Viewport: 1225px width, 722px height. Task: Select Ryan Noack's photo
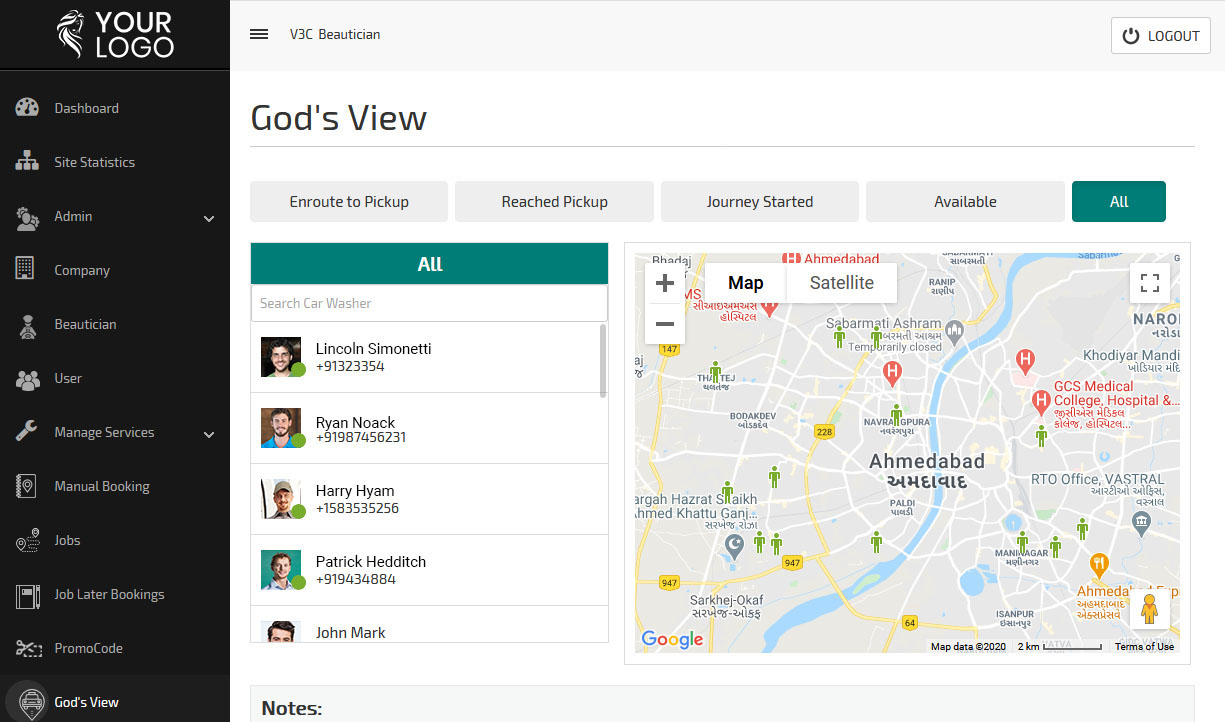(281, 428)
